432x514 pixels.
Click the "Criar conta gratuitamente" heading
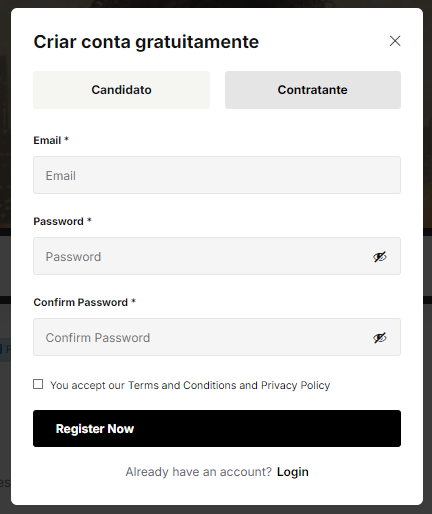click(x=146, y=42)
